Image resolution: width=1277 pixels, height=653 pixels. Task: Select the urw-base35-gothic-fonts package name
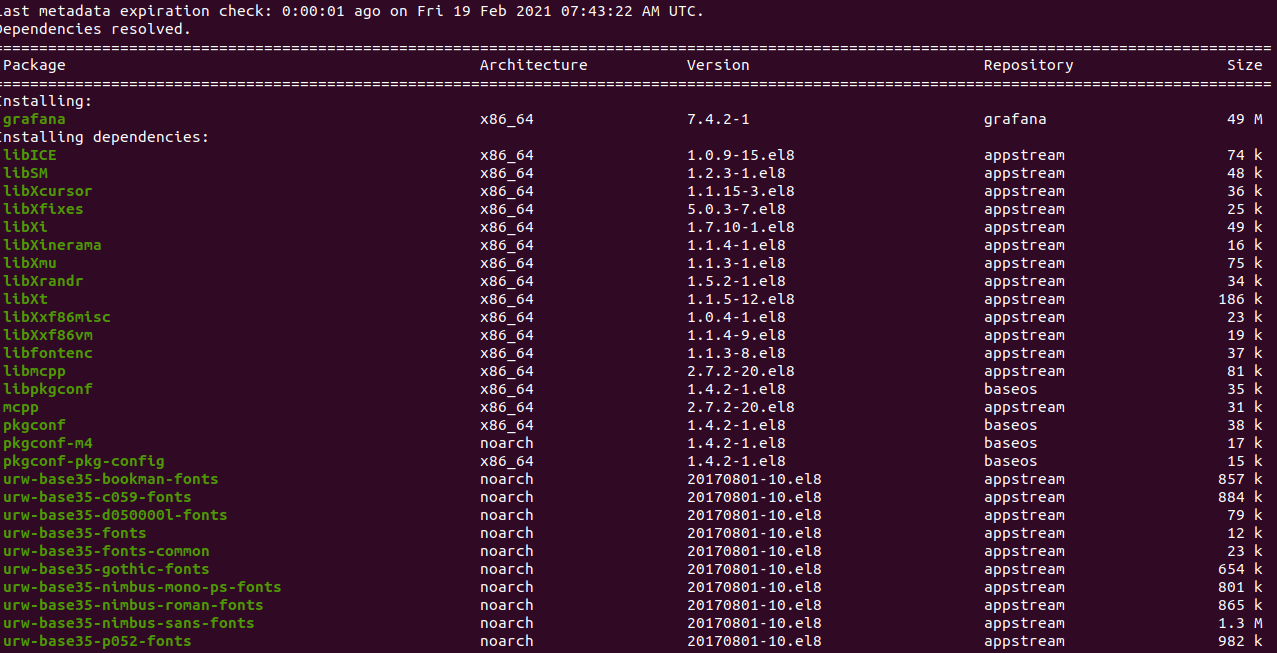106,569
